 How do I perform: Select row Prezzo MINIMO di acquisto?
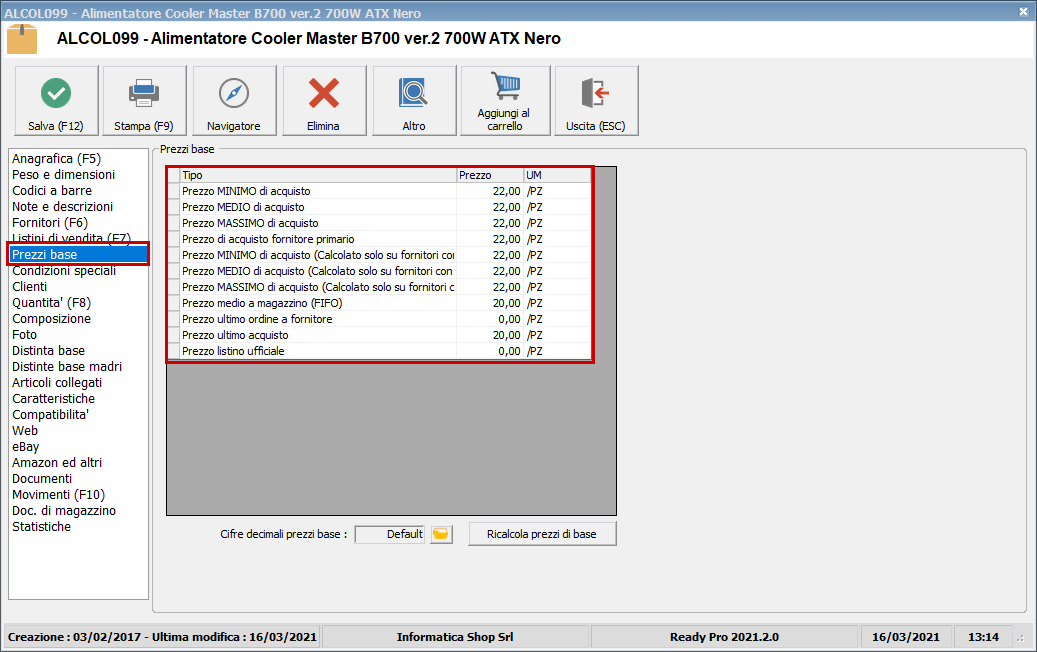pyautogui.click(x=380, y=191)
